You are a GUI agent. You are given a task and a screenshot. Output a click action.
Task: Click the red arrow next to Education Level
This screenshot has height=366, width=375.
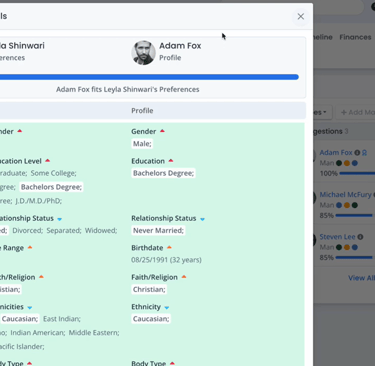tap(48, 161)
